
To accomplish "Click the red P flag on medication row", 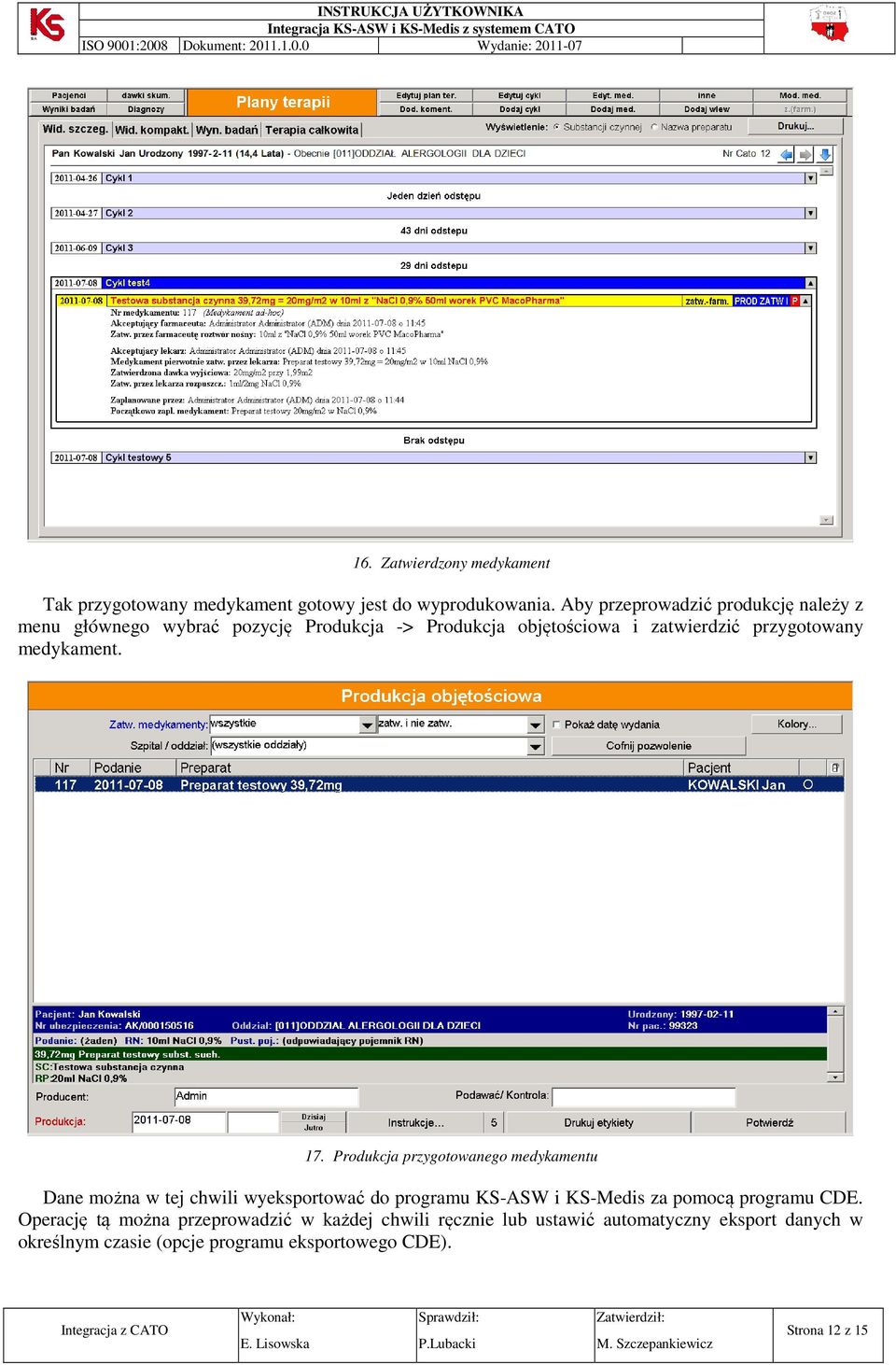I will [795, 301].
